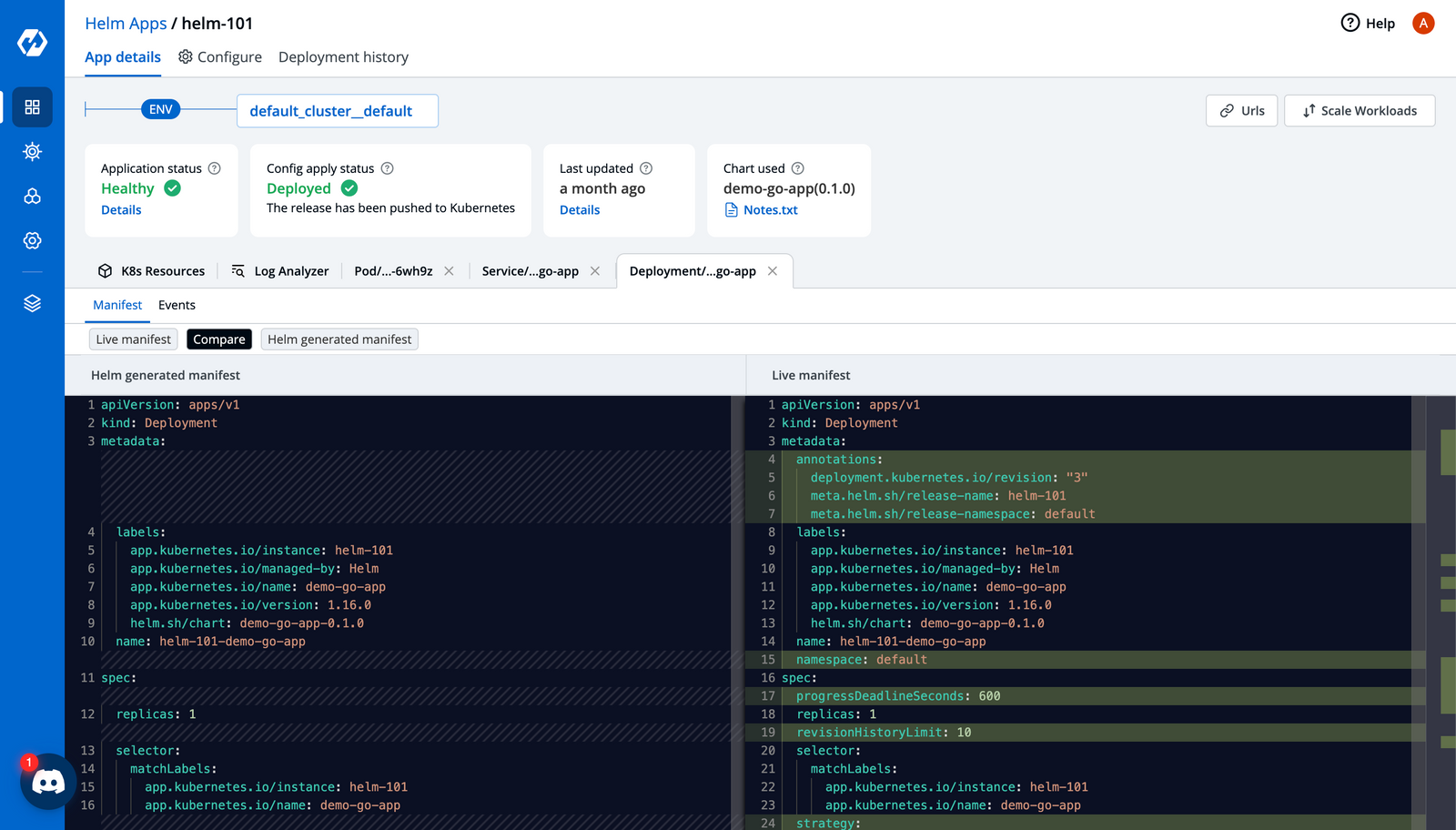
Task: Open the default_cluster__default environment selector
Action: pyautogui.click(x=337, y=110)
